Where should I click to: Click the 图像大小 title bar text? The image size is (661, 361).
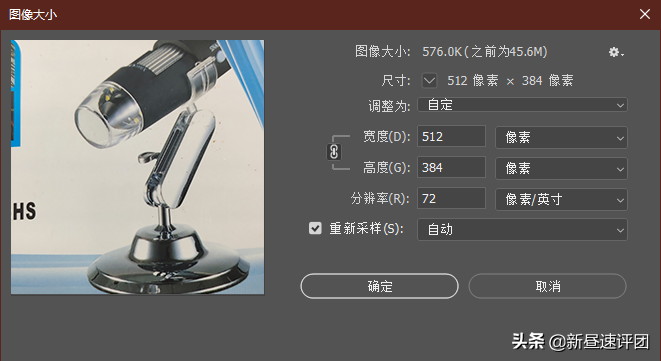(33, 14)
